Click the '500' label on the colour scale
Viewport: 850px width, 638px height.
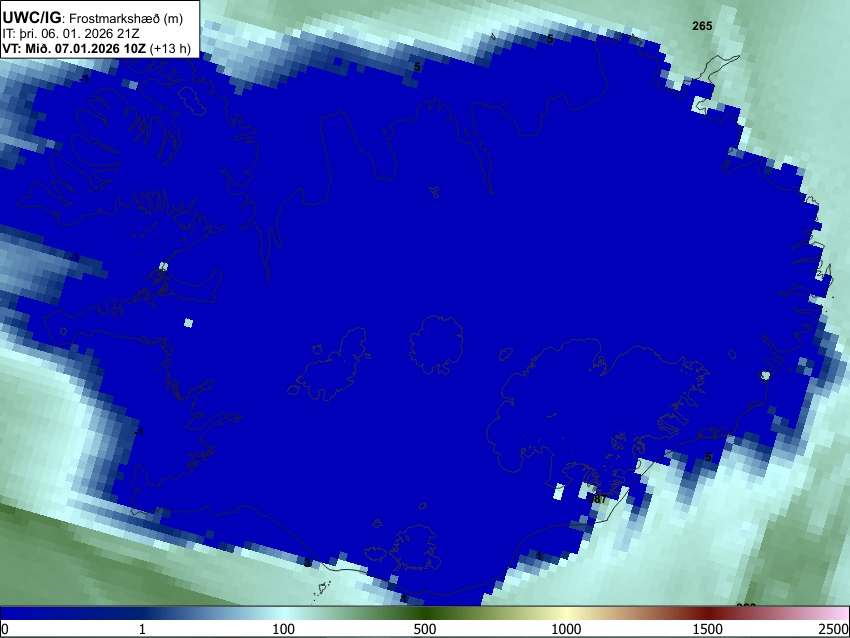tap(424, 629)
